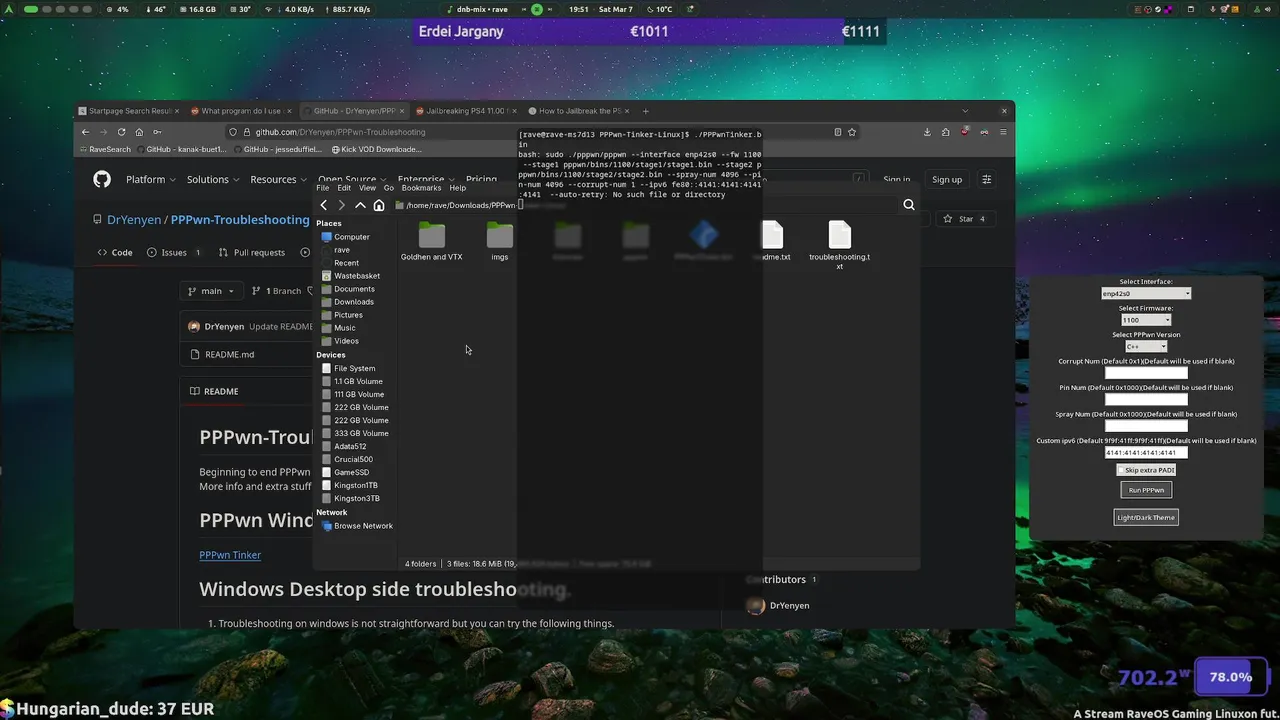Go up to parent folder in file manager
Viewport: 1280px width, 720px height.
click(x=360, y=205)
